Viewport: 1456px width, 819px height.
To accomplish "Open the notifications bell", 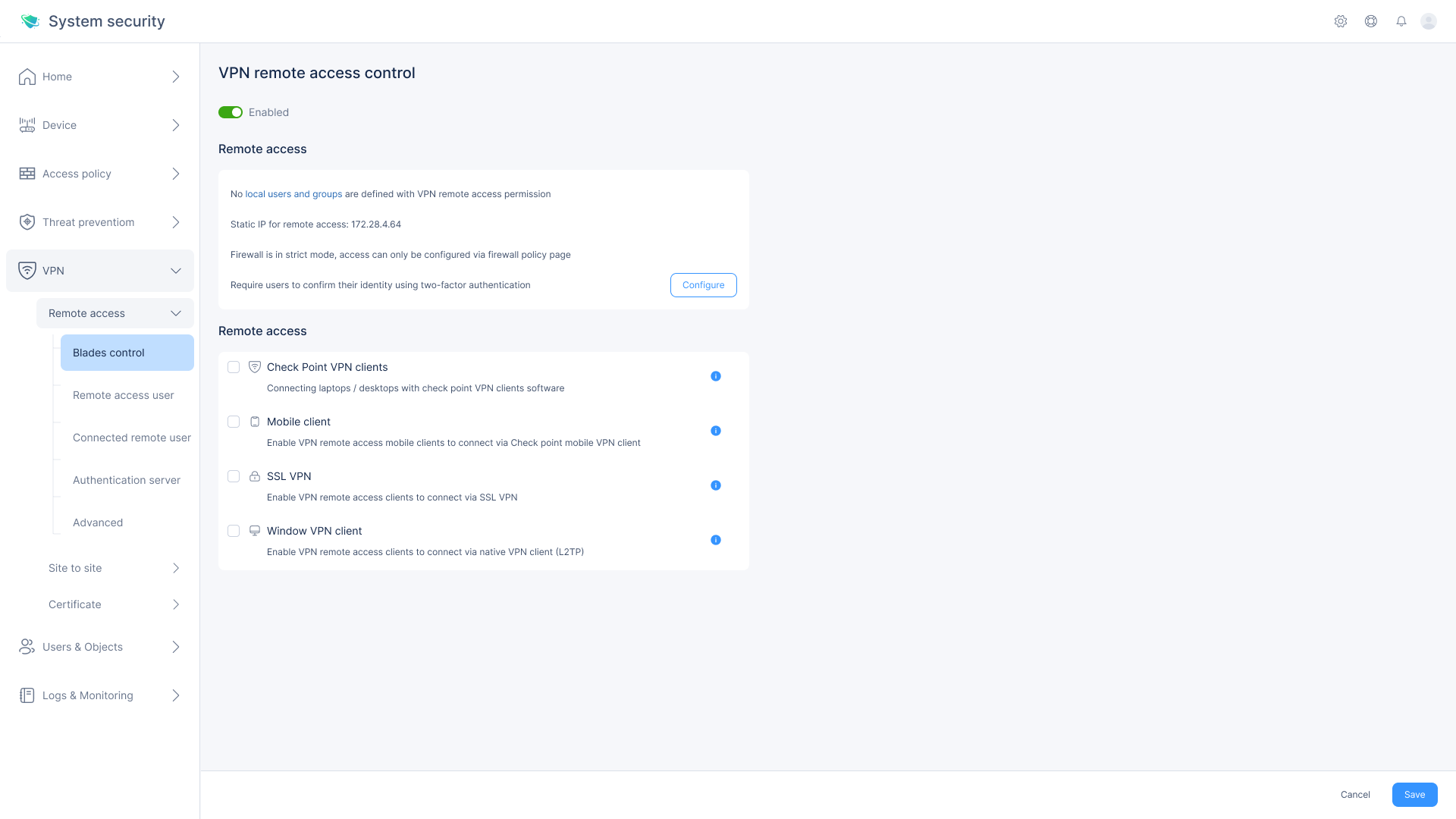I will click(x=1401, y=21).
